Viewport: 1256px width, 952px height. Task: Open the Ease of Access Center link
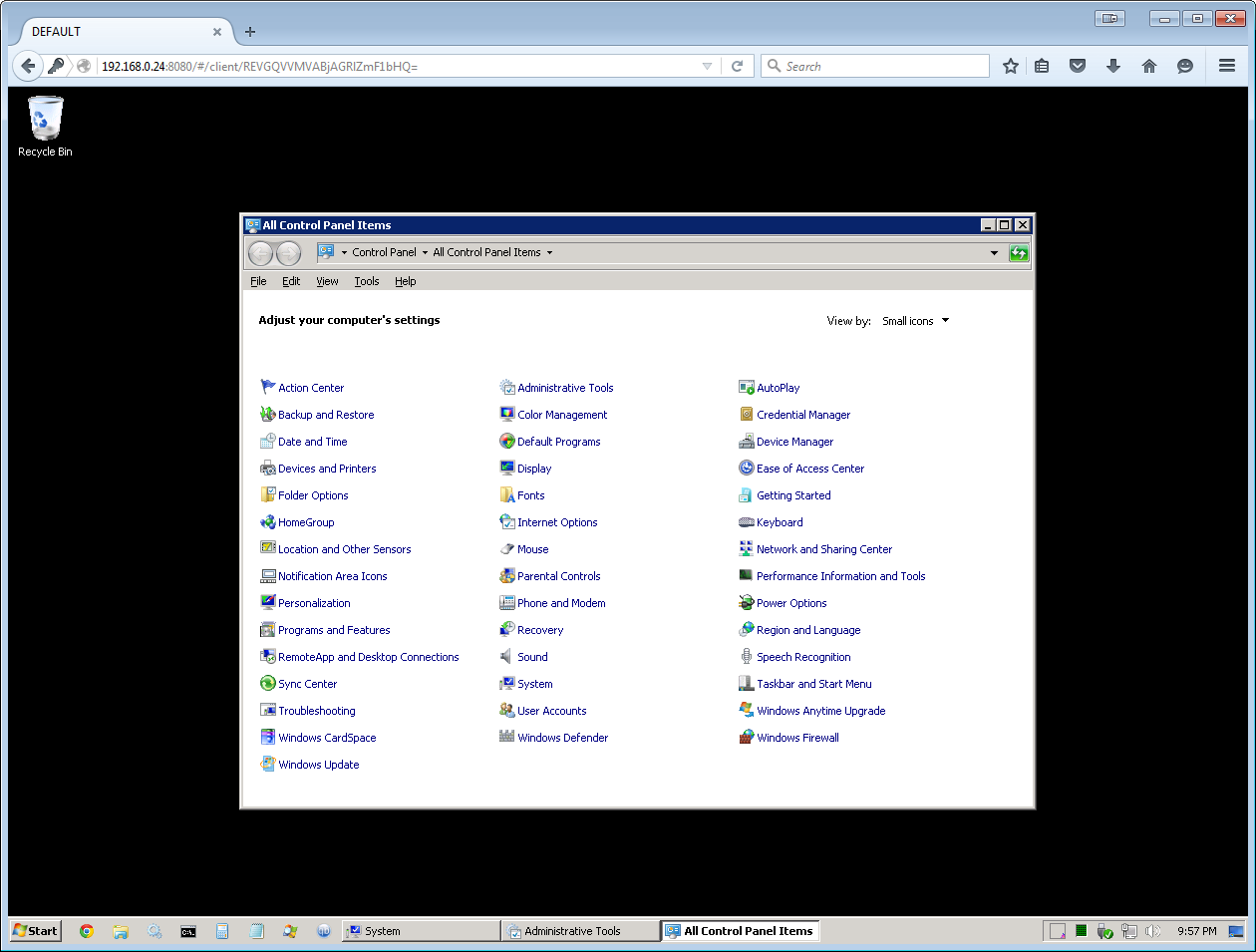pos(810,469)
